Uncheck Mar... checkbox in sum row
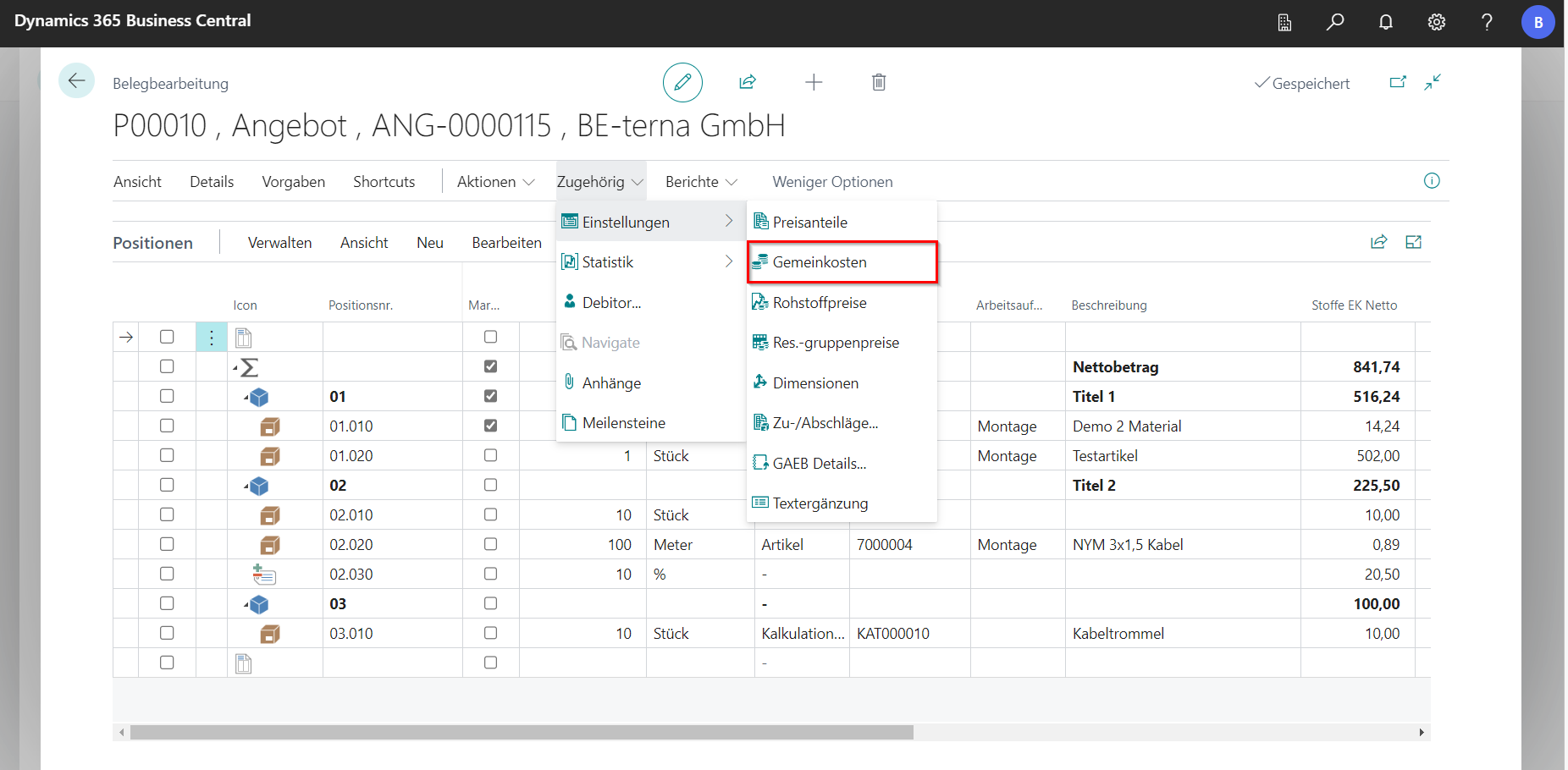Image resolution: width=1568 pixels, height=770 pixels. [490, 366]
